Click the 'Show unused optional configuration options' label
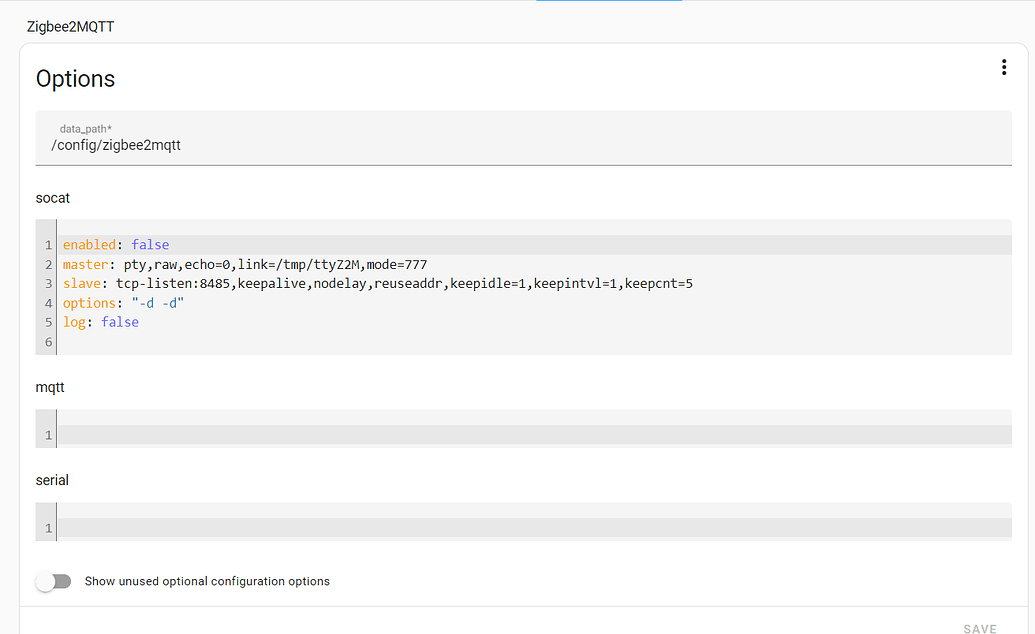Image resolution: width=1035 pixels, height=634 pixels. coord(207,581)
